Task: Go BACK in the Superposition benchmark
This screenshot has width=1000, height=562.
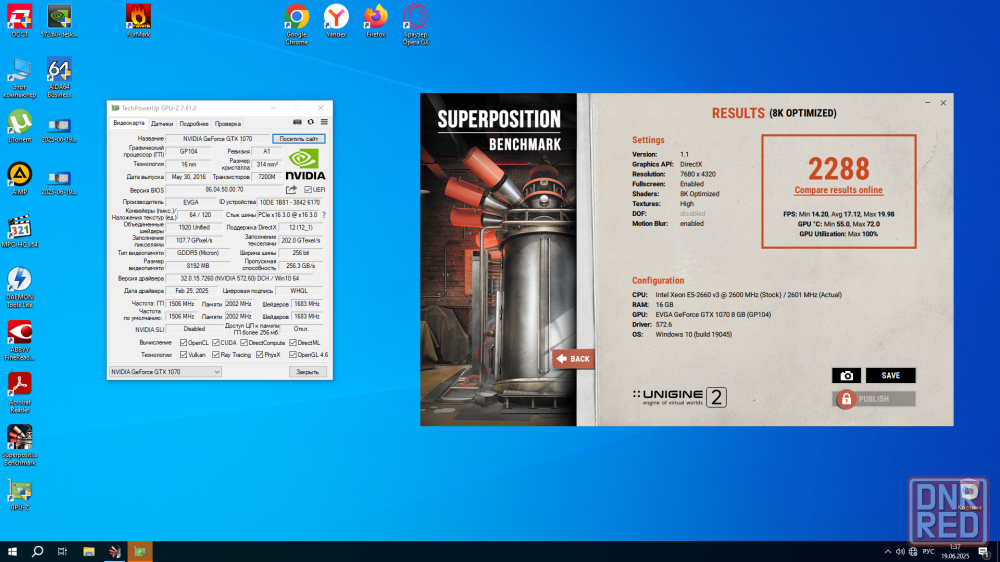Action: click(x=573, y=359)
